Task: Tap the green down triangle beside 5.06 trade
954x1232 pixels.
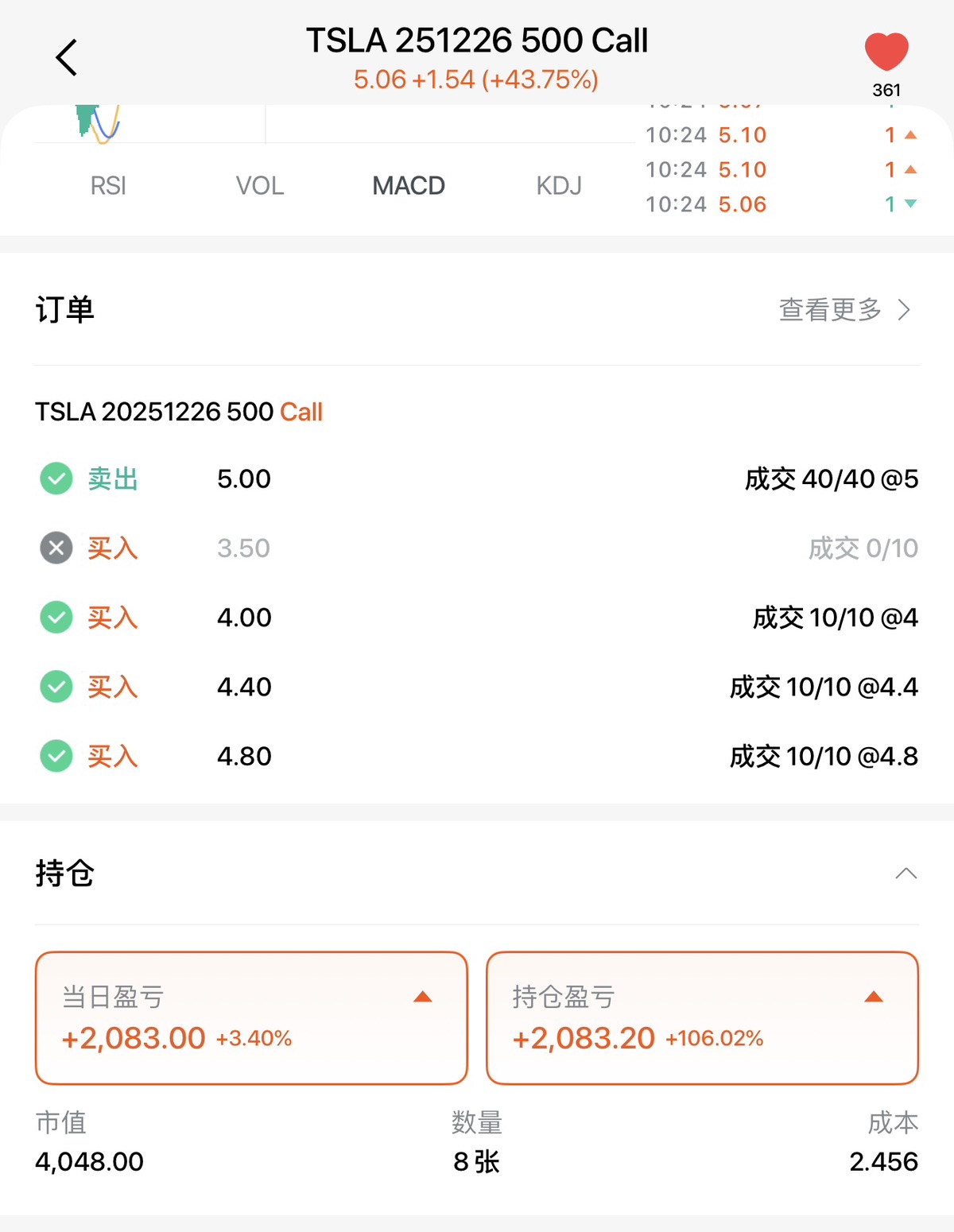Action: (911, 204)
